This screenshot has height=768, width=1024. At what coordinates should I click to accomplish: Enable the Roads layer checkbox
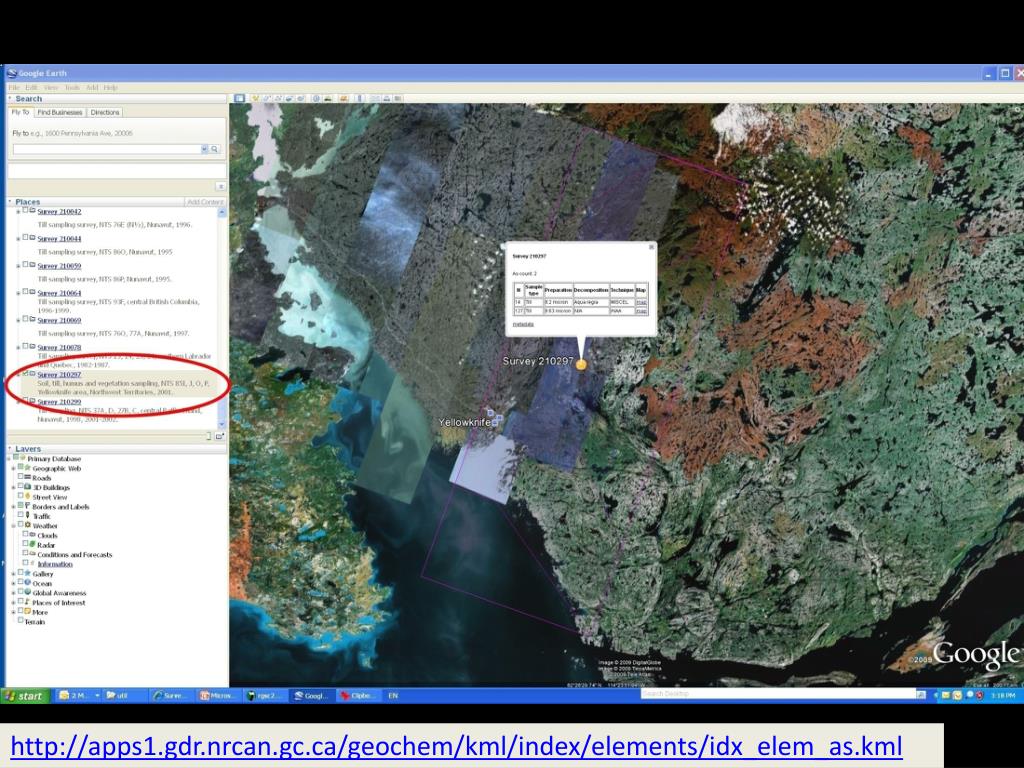[x=20, y=477]
